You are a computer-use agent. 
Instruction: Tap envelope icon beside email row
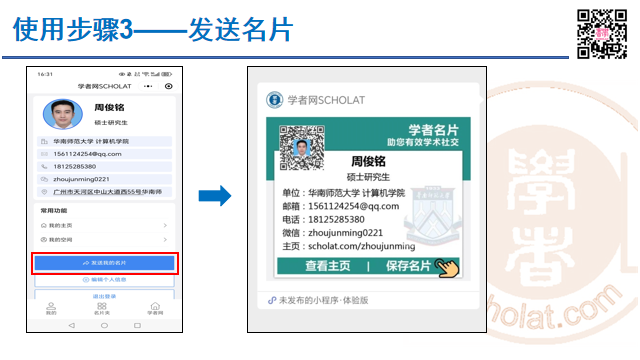click(x=44, y=154)
